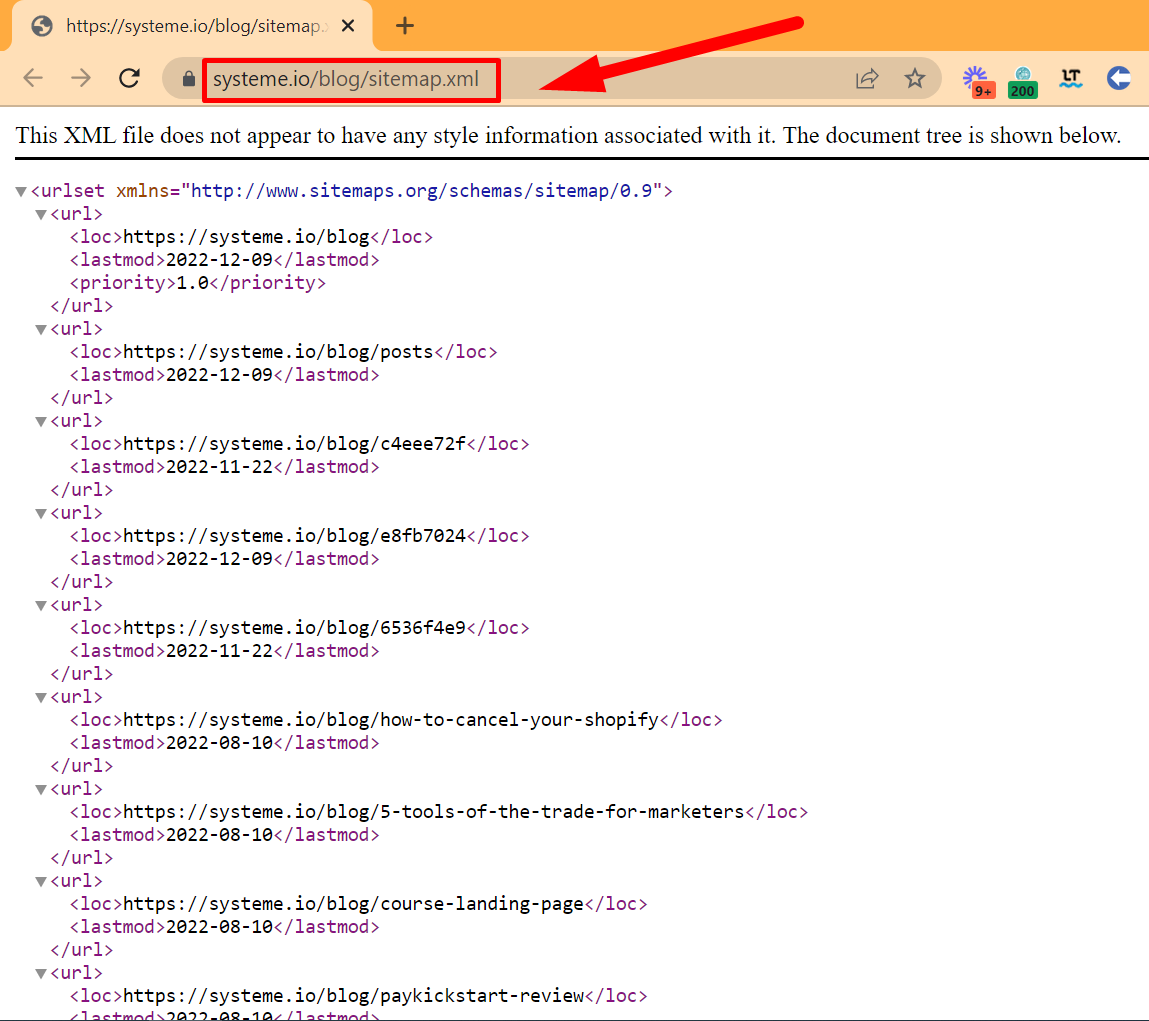
Task: Click the blue arrow extension icon
Action: click(1118, 78)
